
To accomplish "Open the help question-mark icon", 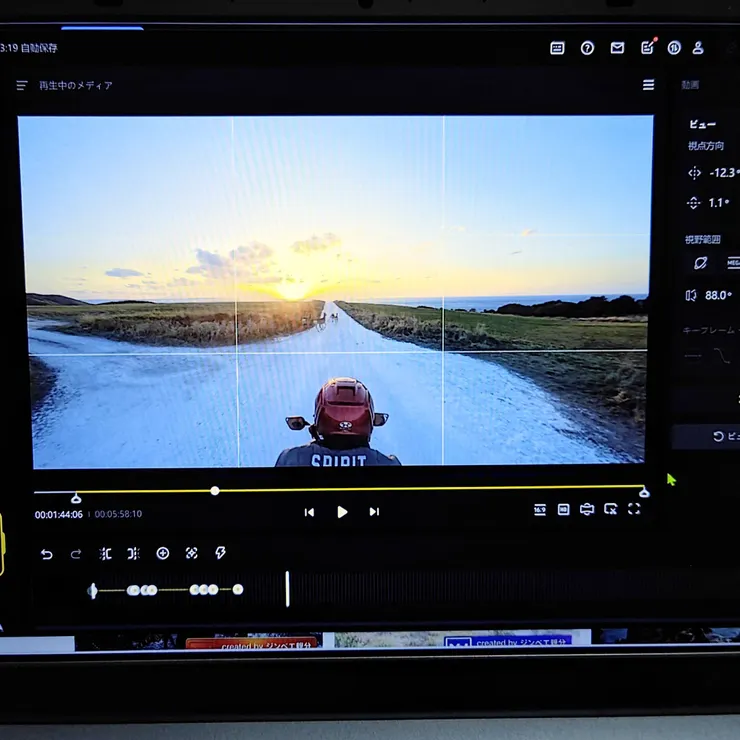I will pyautogui.click(x=587, y=48).
